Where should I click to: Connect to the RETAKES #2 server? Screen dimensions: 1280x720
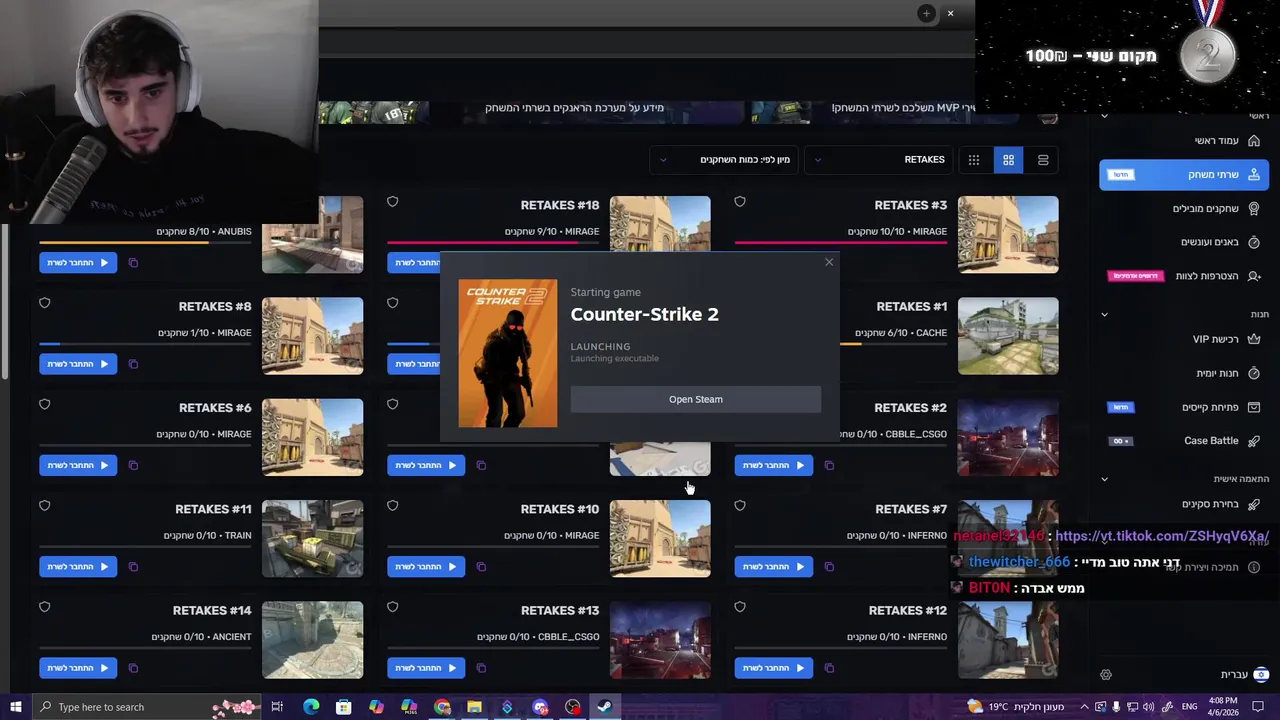(773, 465)
